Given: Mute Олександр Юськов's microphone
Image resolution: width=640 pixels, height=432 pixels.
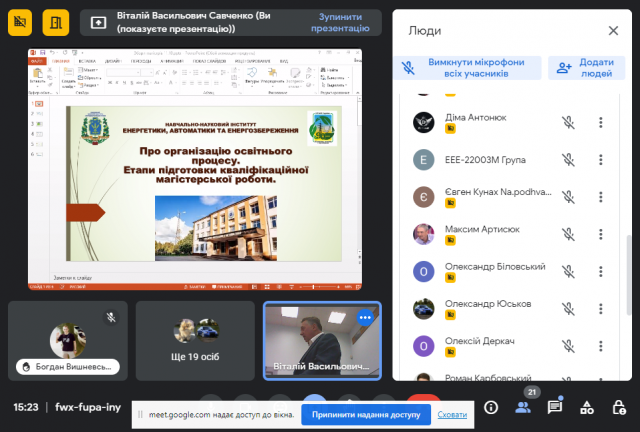Looking at the screenshot, I should tap(567, 308).
